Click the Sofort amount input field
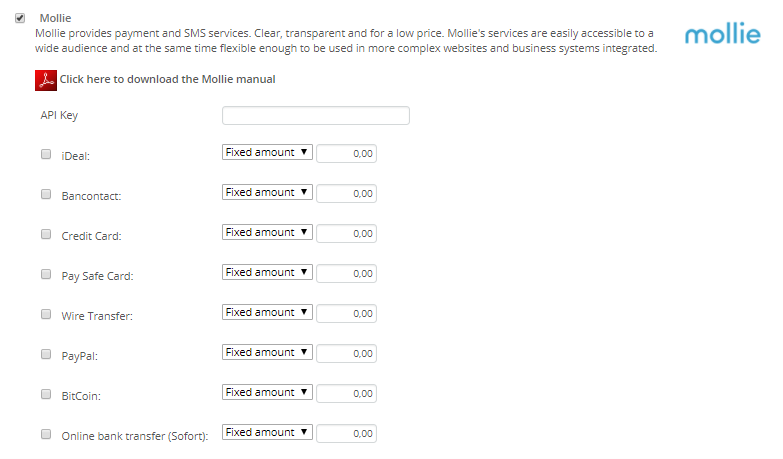Screen dimensions: 783x459 click(x=346, y=434)
